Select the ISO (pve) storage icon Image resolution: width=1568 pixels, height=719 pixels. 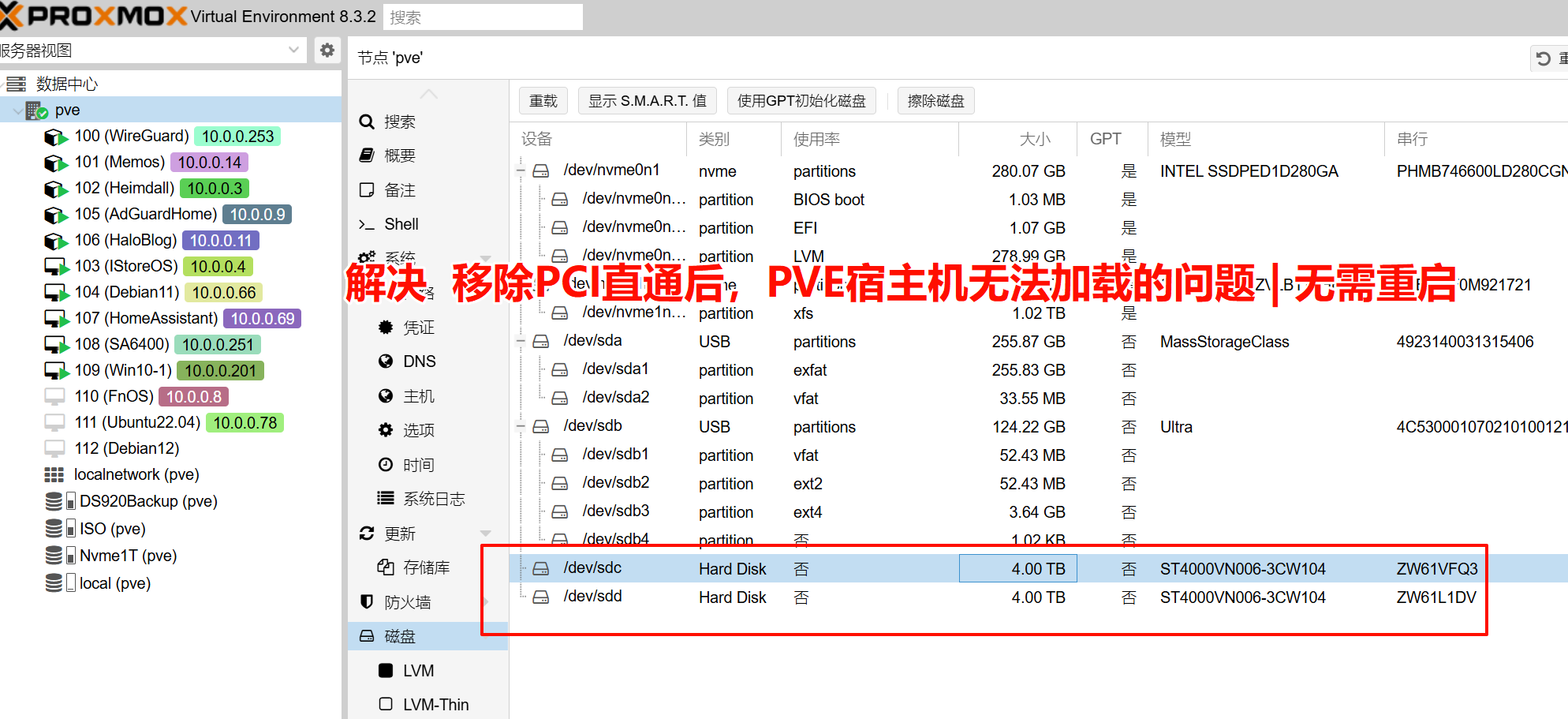point(60,529)
